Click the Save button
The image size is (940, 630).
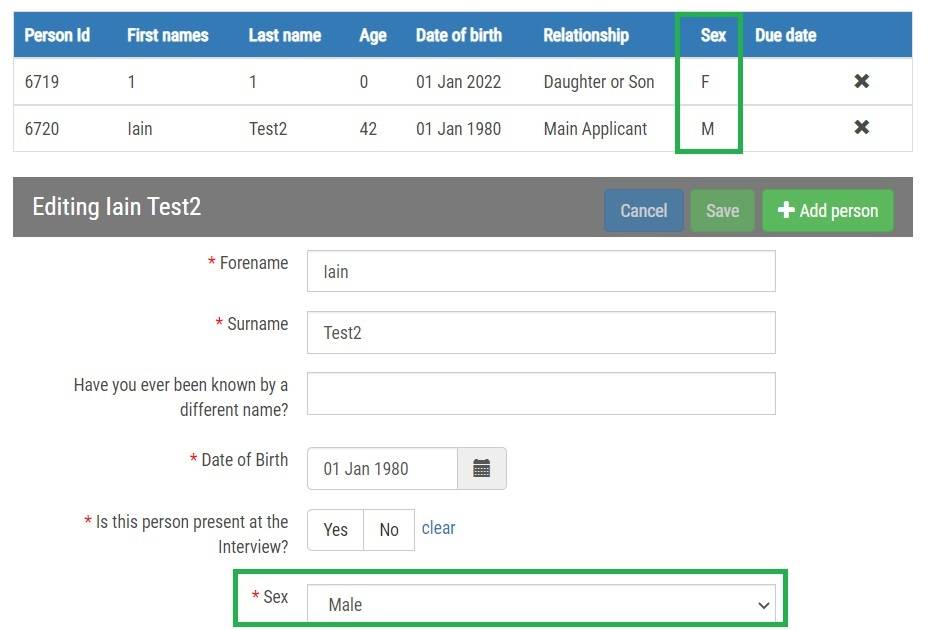click(722, 211)
